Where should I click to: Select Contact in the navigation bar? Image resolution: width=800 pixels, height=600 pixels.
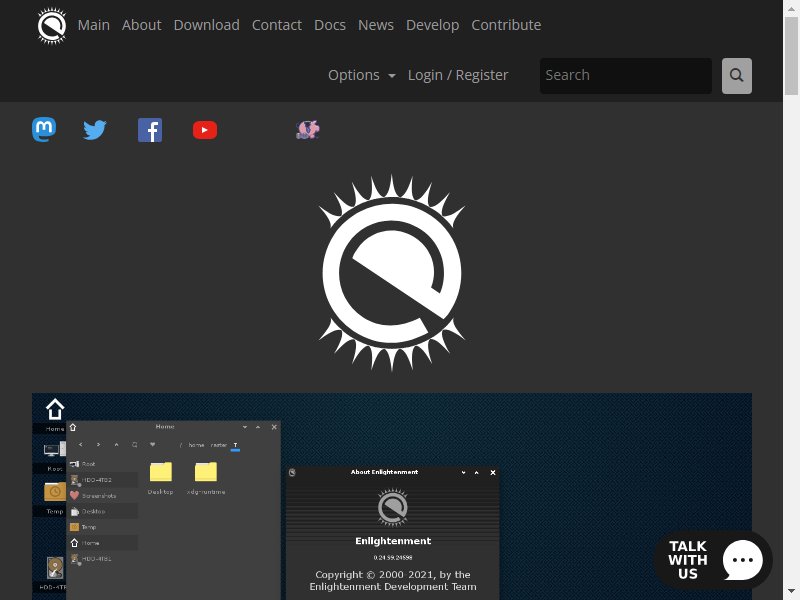coord(277,25)
